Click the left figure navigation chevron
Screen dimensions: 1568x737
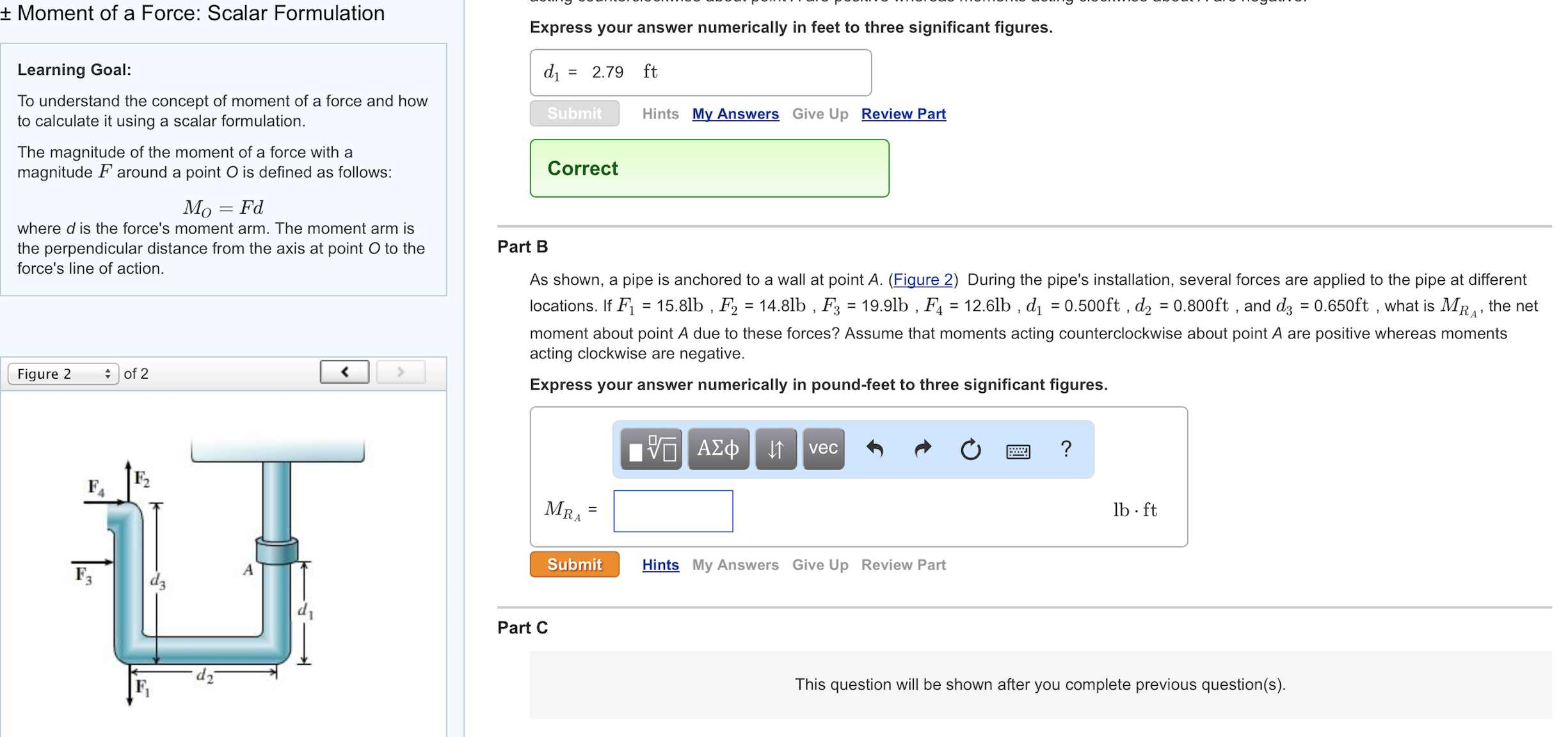pos(344,371)
